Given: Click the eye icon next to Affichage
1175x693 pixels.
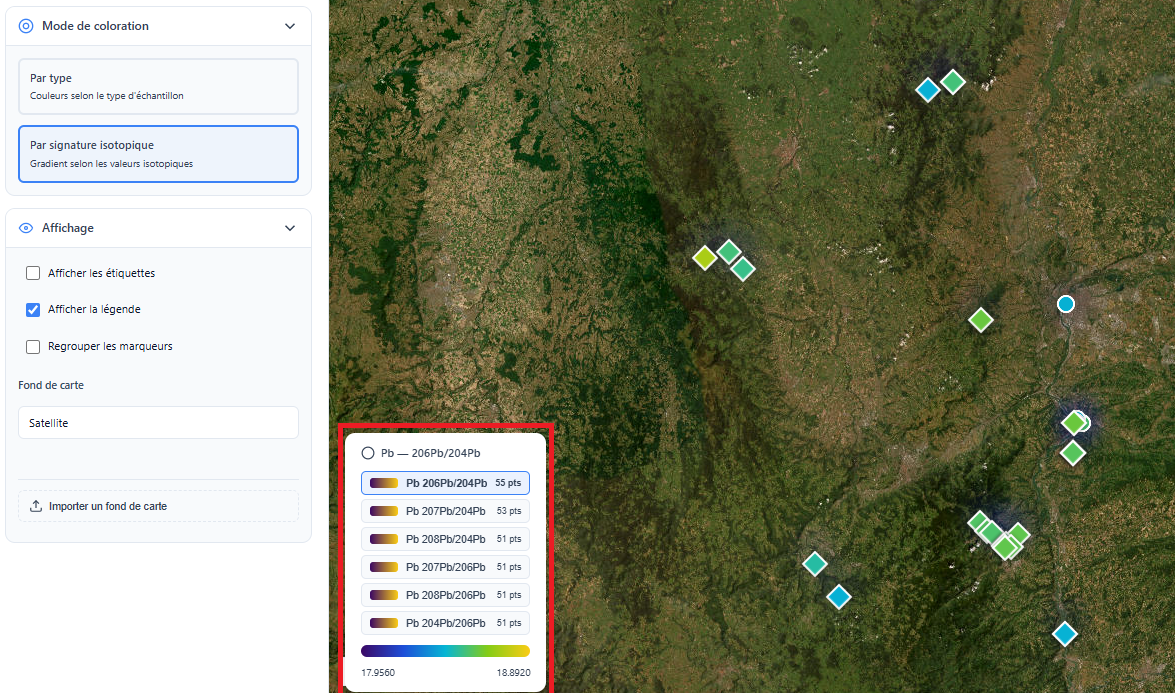Looking at the screenshot, I should click(26, 228).
